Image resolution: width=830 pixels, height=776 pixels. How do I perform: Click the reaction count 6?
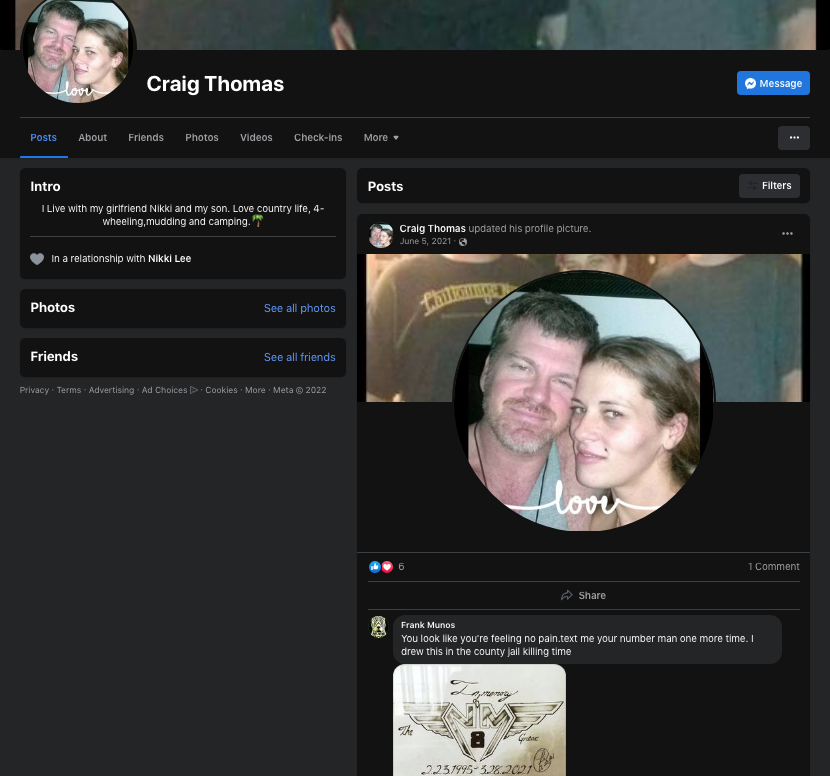(x=401, y=567)
